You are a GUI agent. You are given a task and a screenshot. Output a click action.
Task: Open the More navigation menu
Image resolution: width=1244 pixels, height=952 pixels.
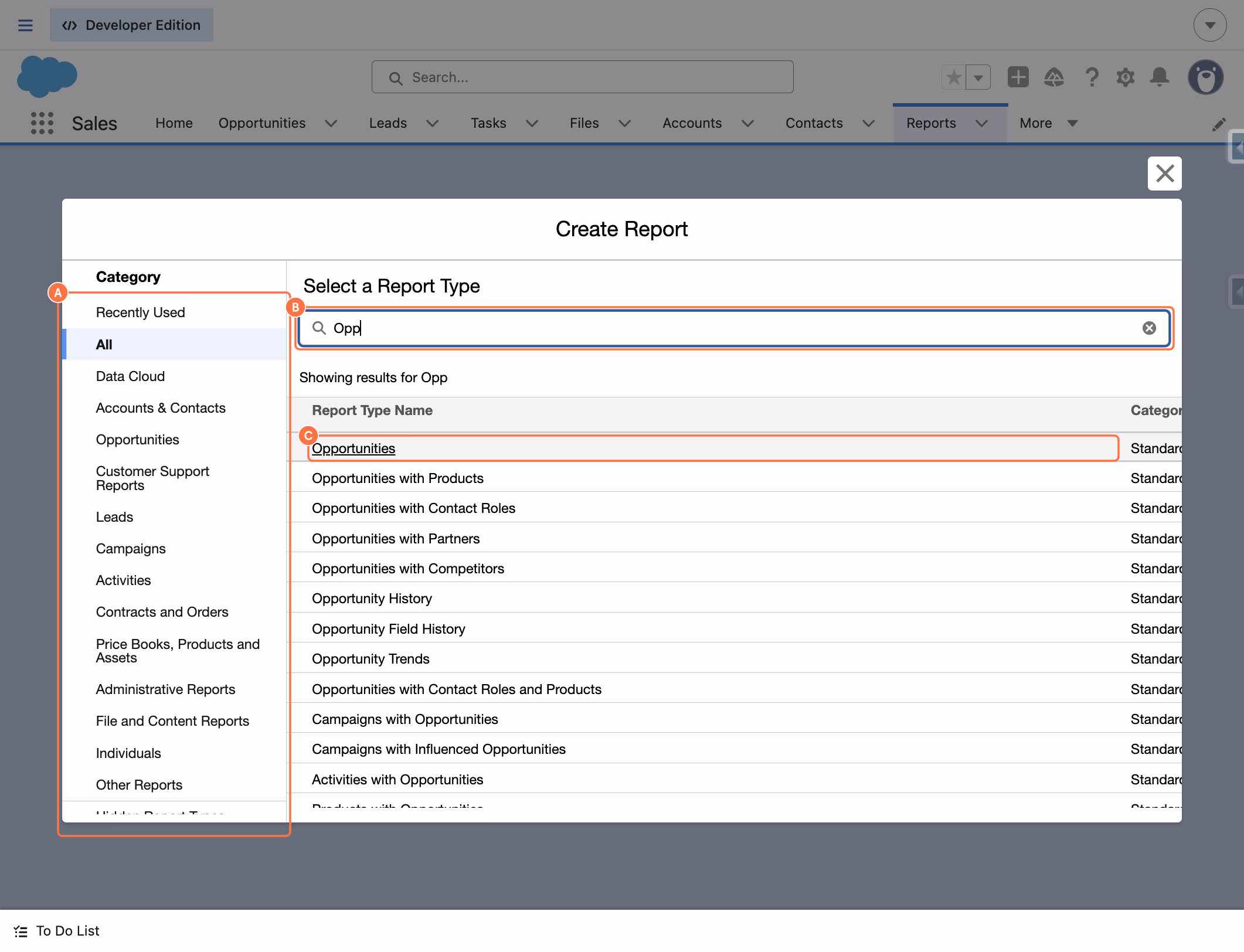click(1049, 123)
